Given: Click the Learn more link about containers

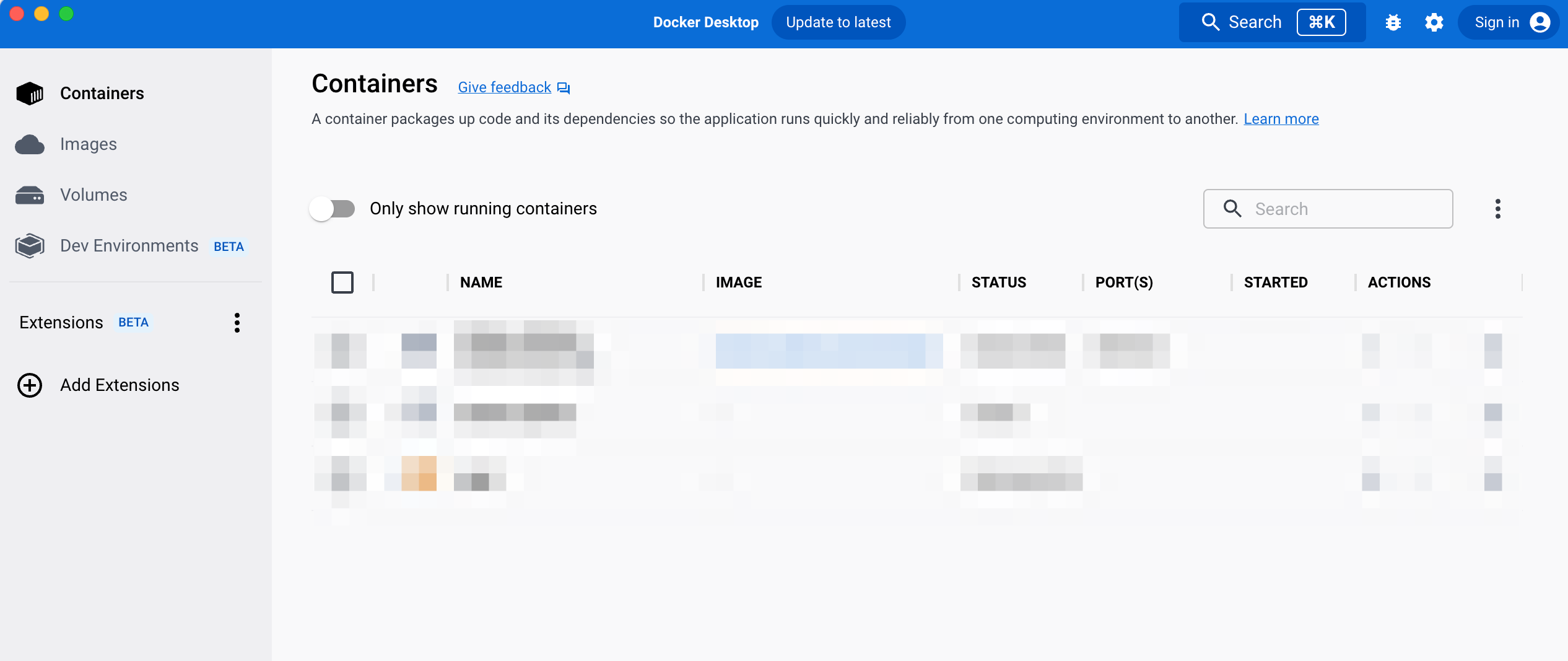Looking at the screenshot, I should tap(1281, 119).
